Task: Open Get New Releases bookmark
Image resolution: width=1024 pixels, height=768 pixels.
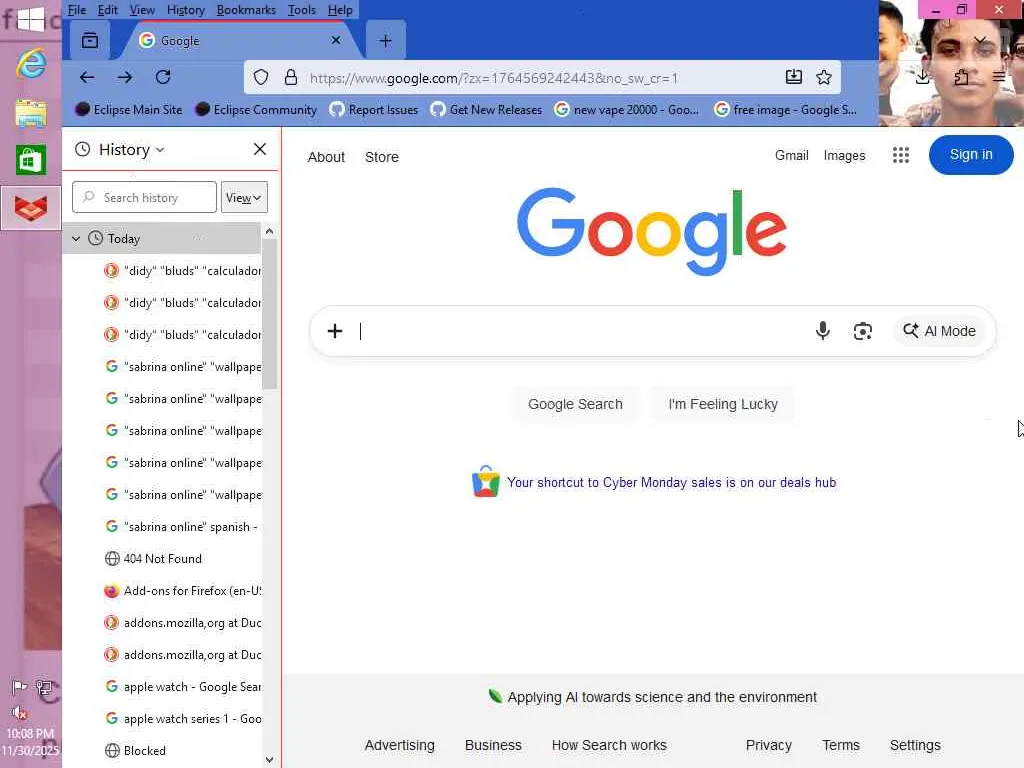Action: (x=487, y=110)
